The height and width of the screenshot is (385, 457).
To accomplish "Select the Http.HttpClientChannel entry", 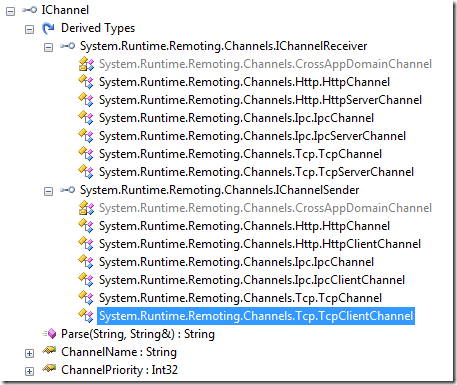I will pos(260,244).
